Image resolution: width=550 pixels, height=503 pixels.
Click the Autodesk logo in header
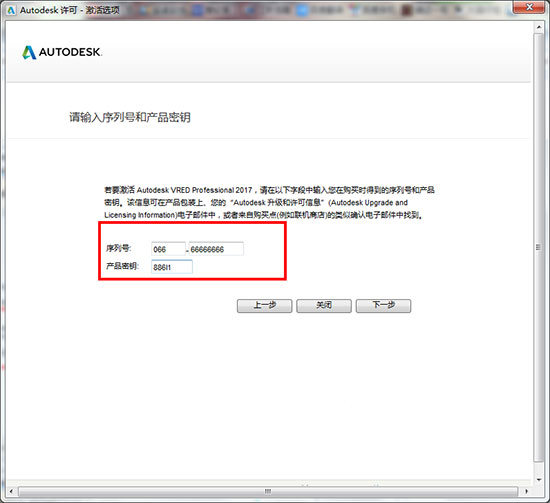tap(62, 52)
